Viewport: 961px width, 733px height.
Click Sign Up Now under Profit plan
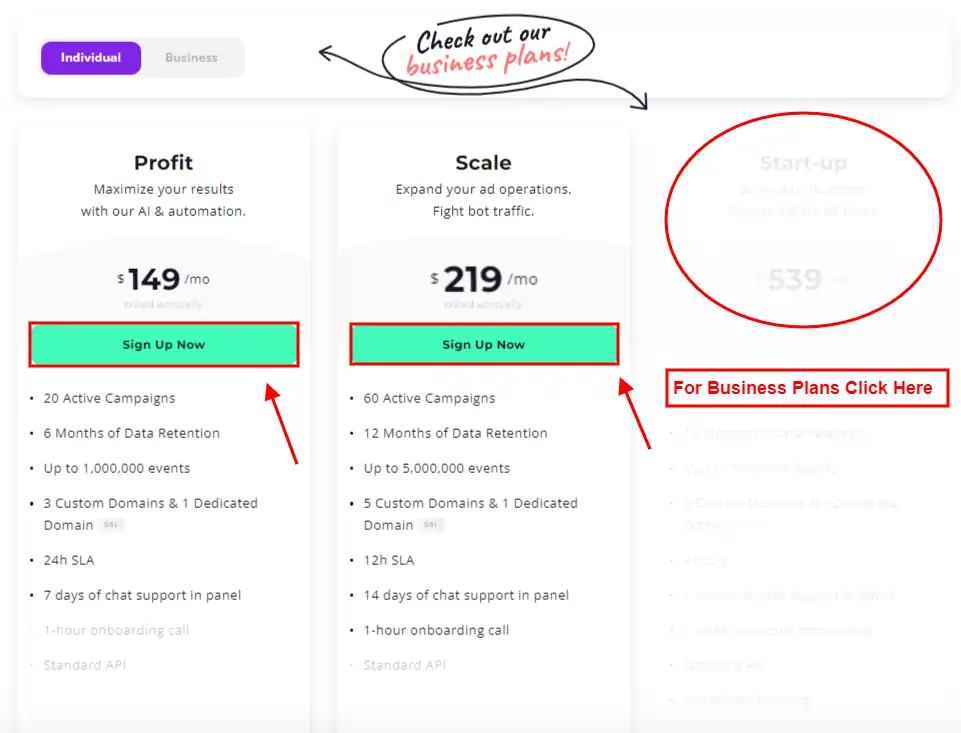click(x=164, y=345)
